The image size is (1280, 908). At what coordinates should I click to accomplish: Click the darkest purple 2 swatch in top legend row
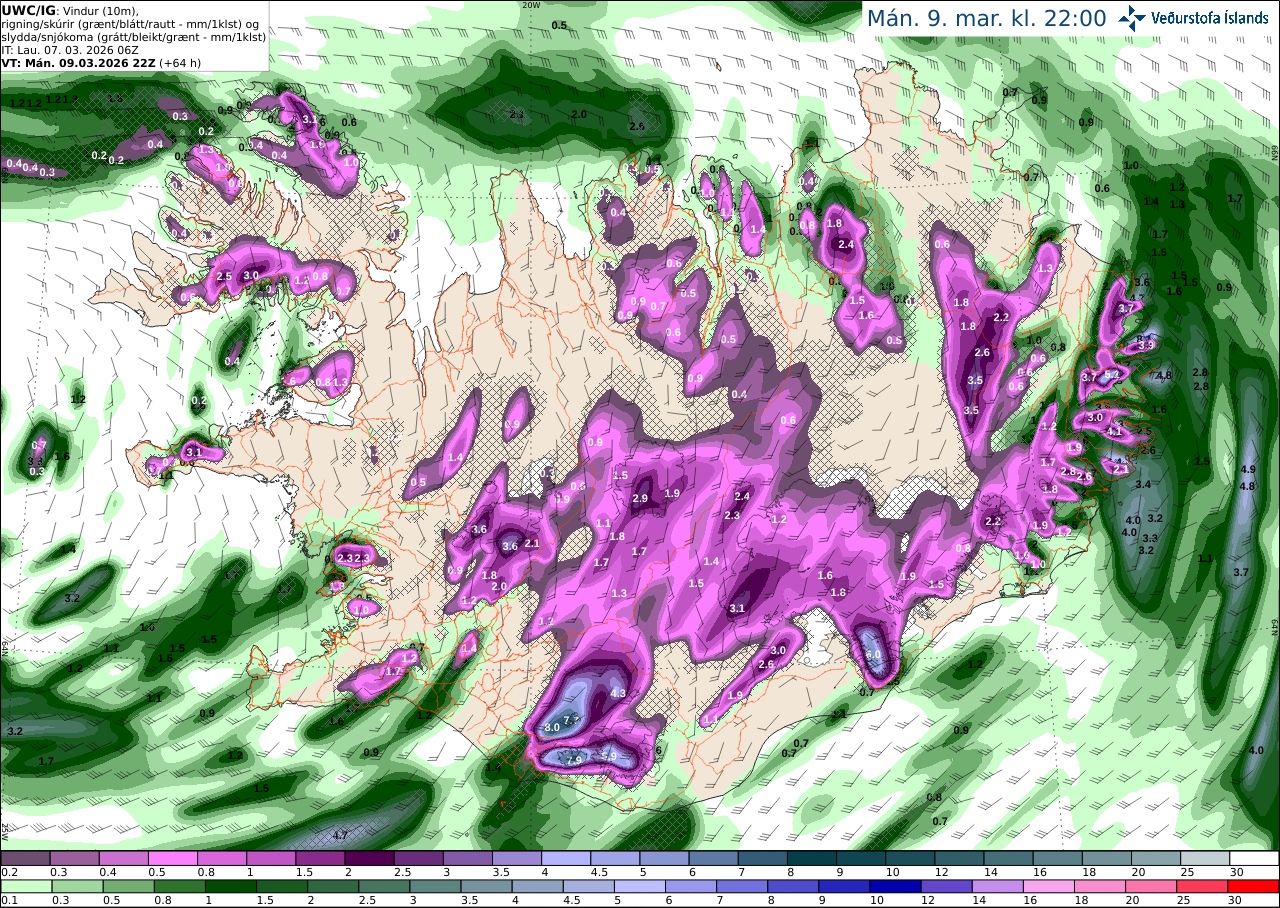[369, 858]
